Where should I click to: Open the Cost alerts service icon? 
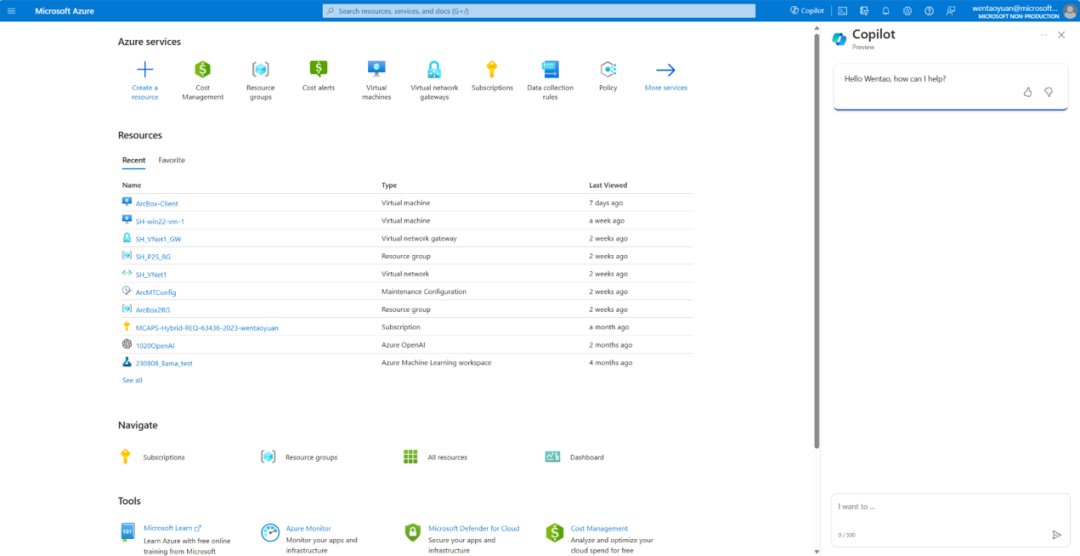pyautogui.click(x=318, y=68)
